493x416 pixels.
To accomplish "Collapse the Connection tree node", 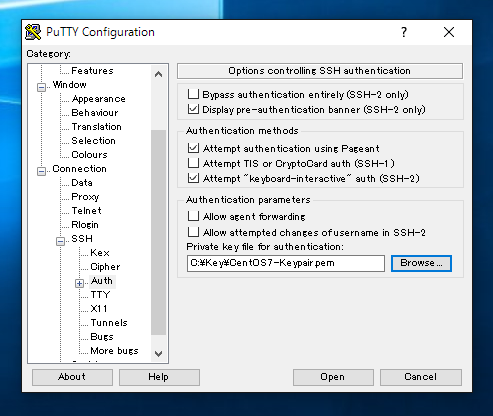I will 41,171.
